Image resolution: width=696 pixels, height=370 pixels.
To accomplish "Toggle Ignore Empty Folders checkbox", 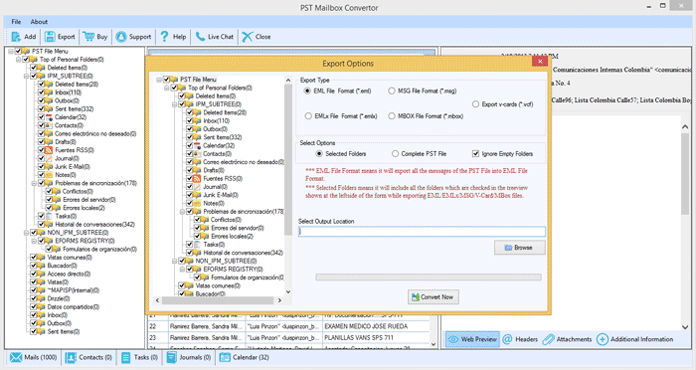I will tap(475, 154).
